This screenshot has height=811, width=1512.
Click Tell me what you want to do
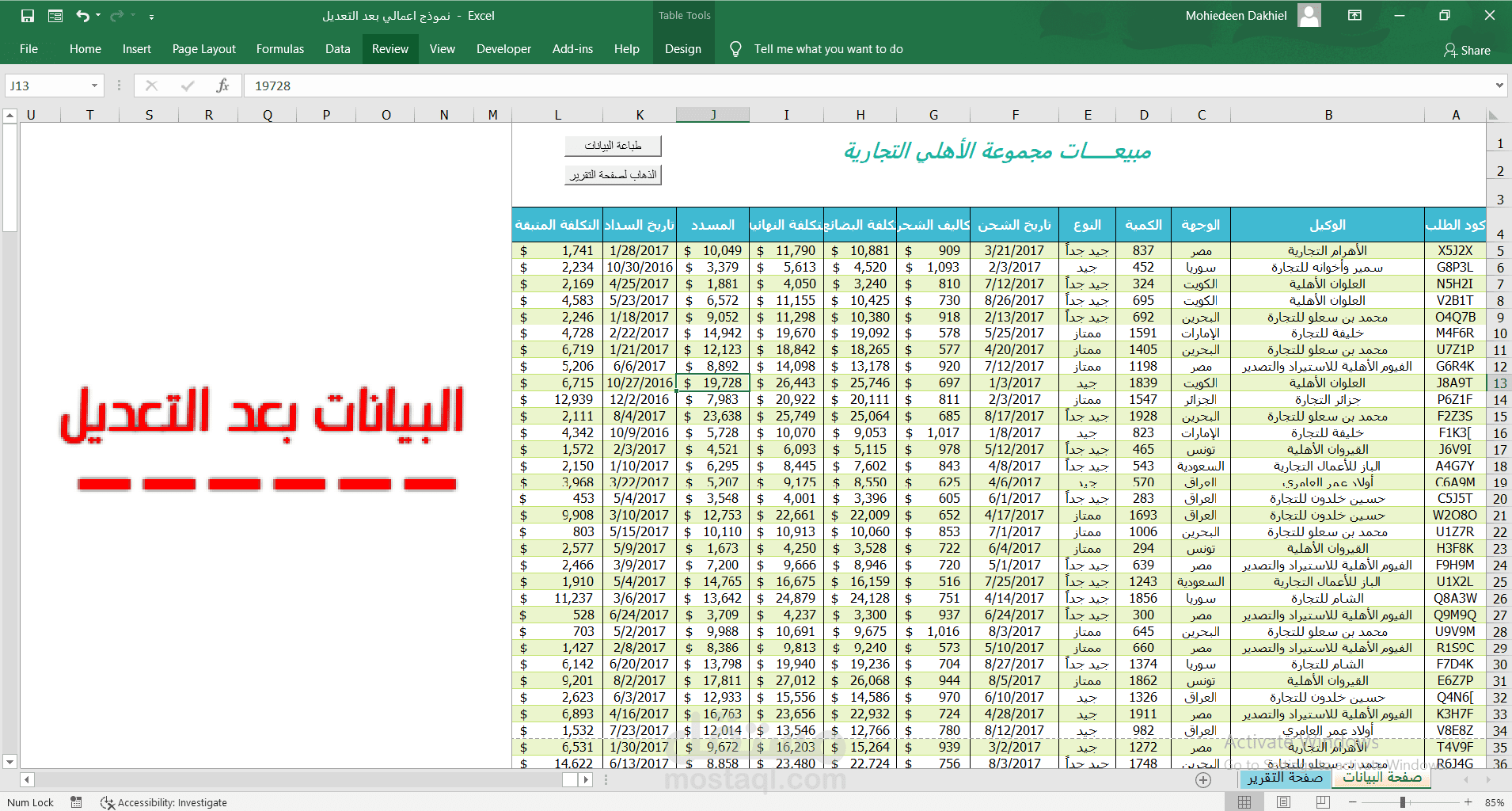coord(828,49)
